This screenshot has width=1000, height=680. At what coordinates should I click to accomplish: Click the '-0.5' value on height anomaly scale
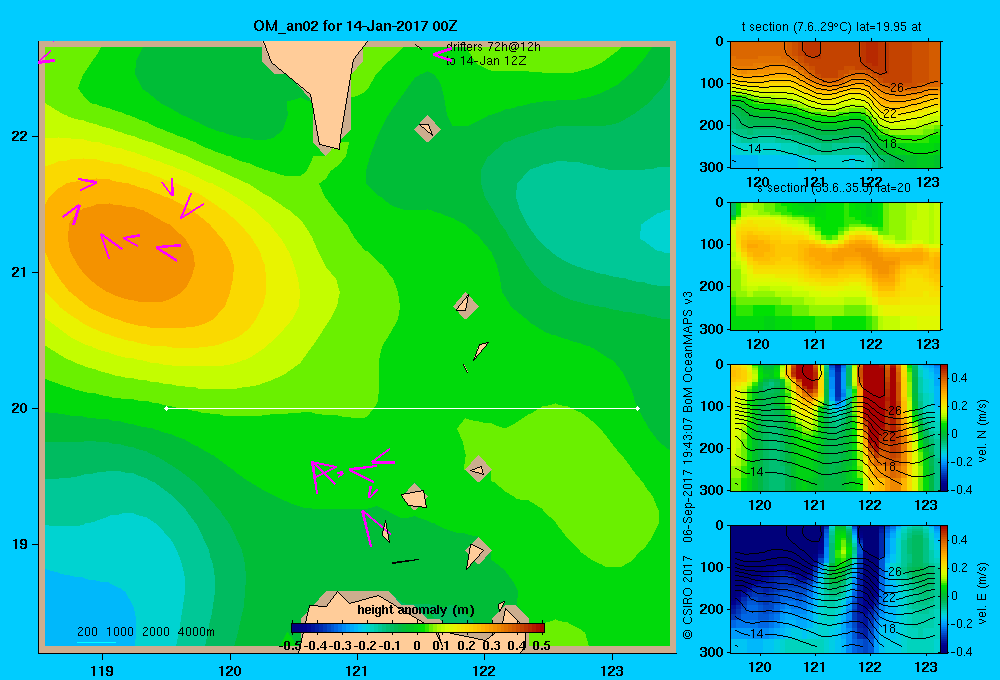tap(290, 645)
